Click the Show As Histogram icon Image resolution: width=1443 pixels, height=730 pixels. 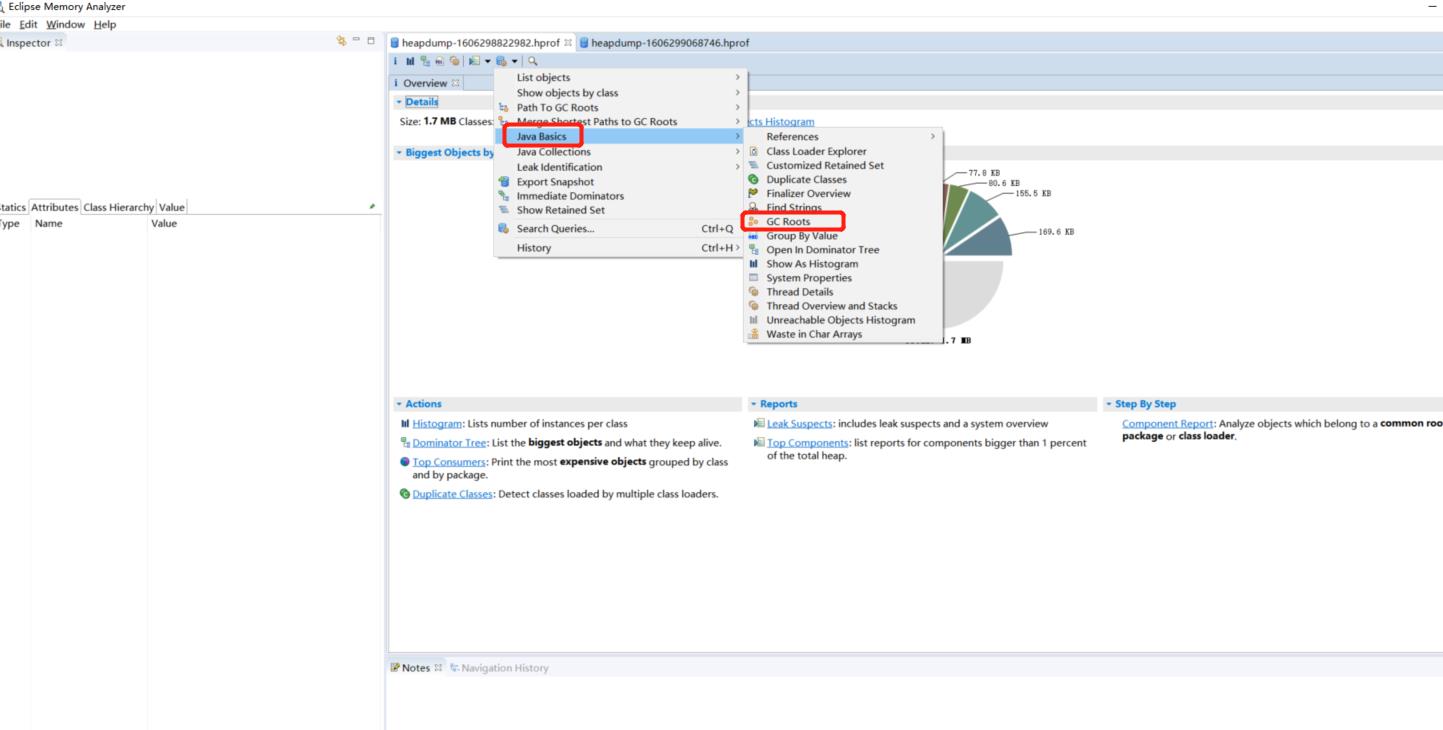tap(754, 264)
